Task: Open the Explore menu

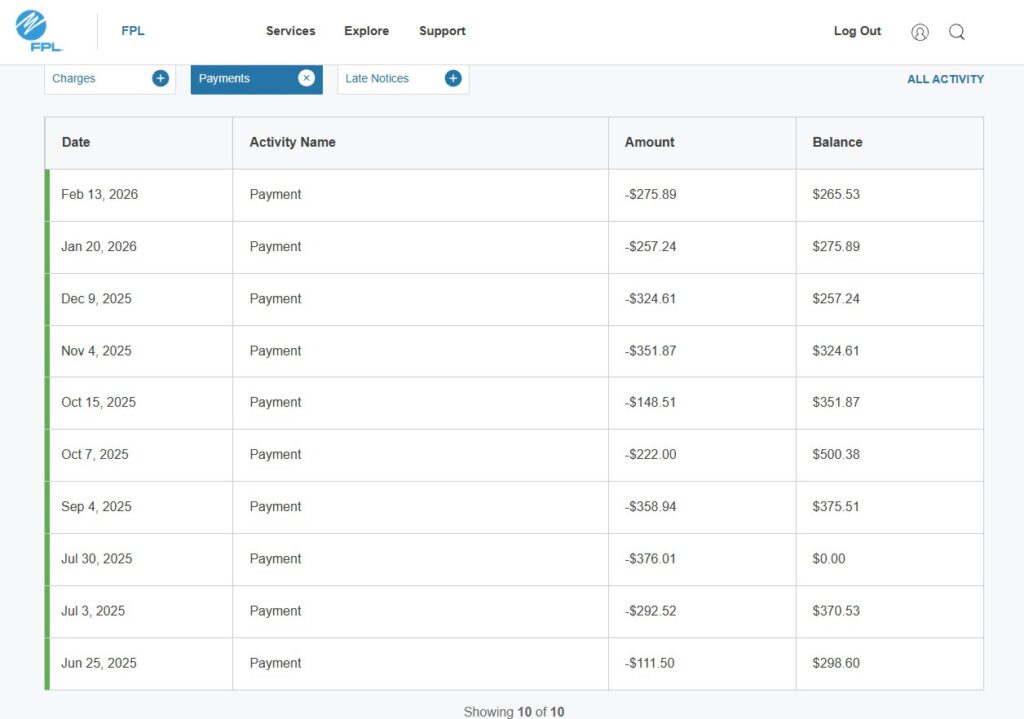Action: 366,31
